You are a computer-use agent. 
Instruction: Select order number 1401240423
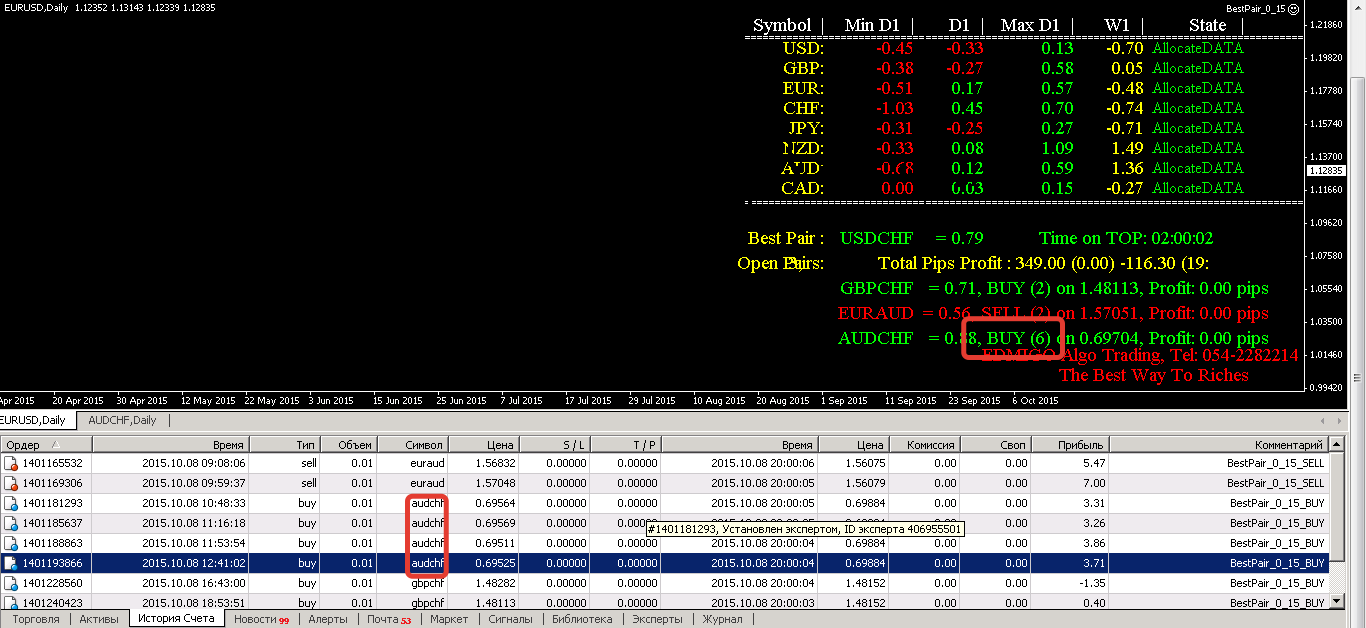click(x=52, y=603)
